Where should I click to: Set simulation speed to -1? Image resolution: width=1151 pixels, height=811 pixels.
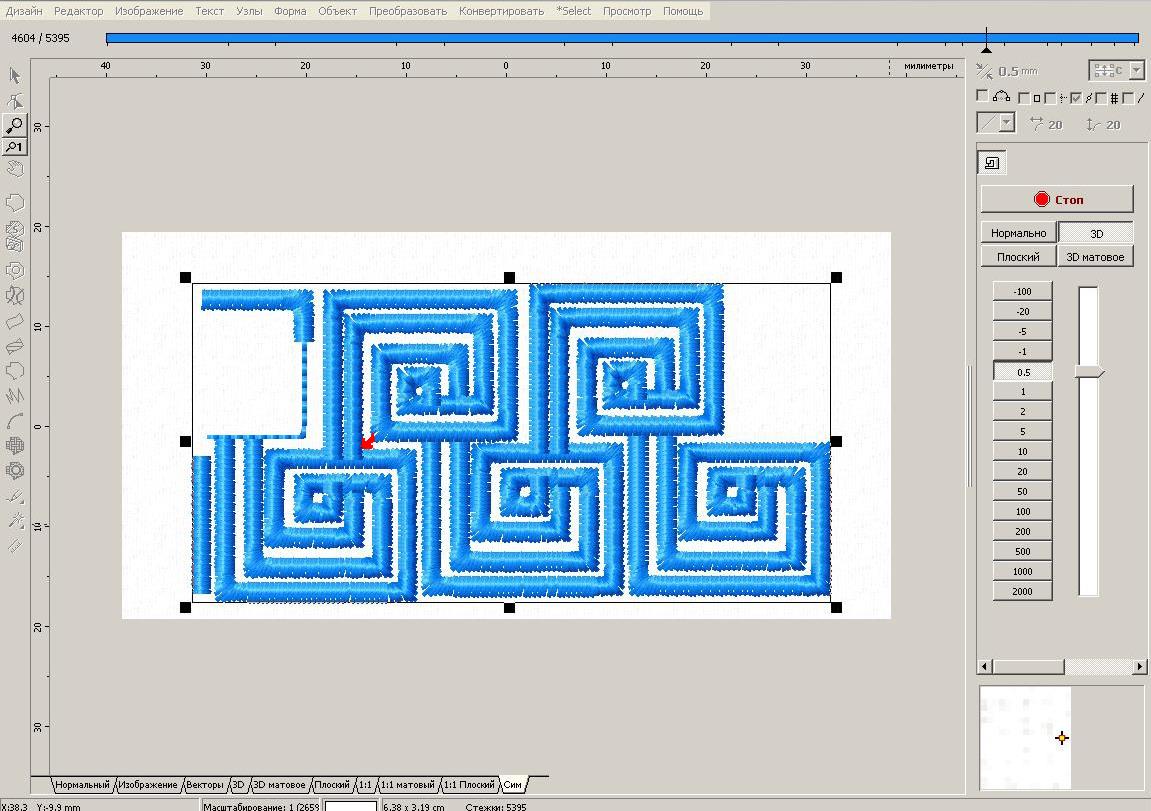pos(1023,352)
